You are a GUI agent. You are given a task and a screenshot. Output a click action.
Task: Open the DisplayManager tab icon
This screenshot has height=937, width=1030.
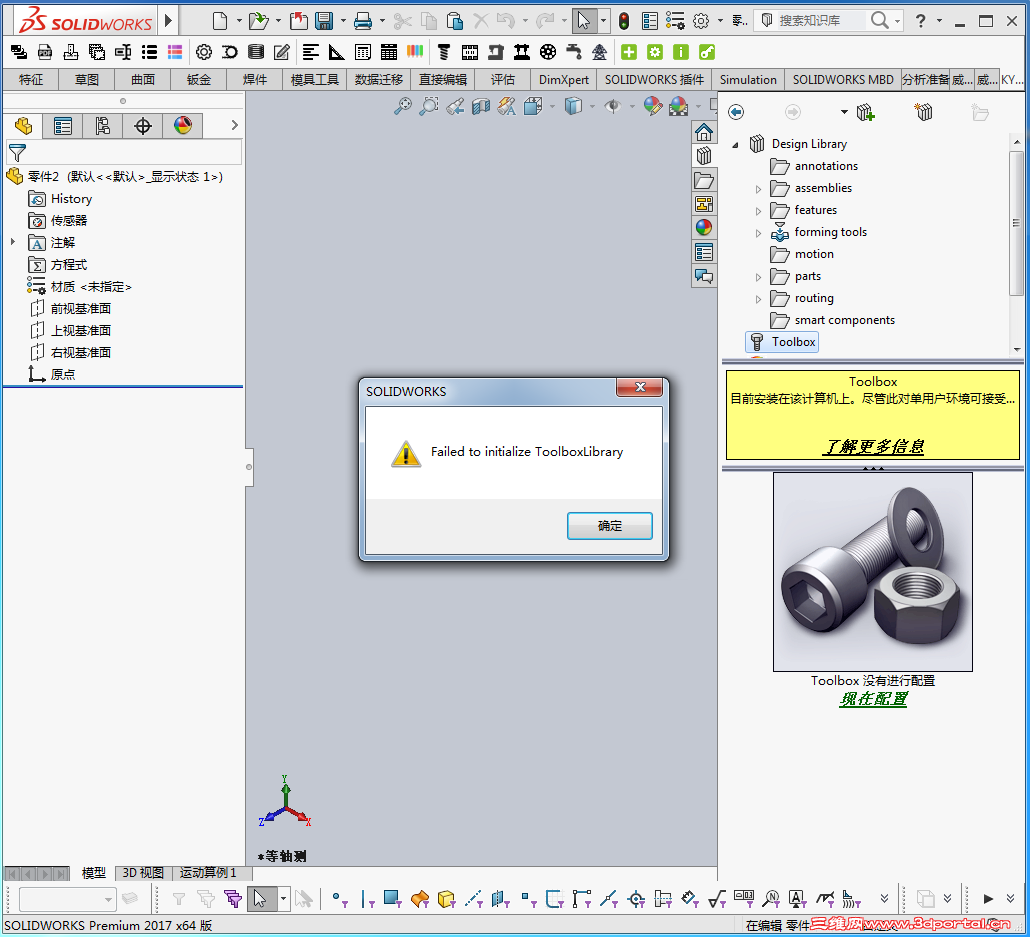point(183,126)
